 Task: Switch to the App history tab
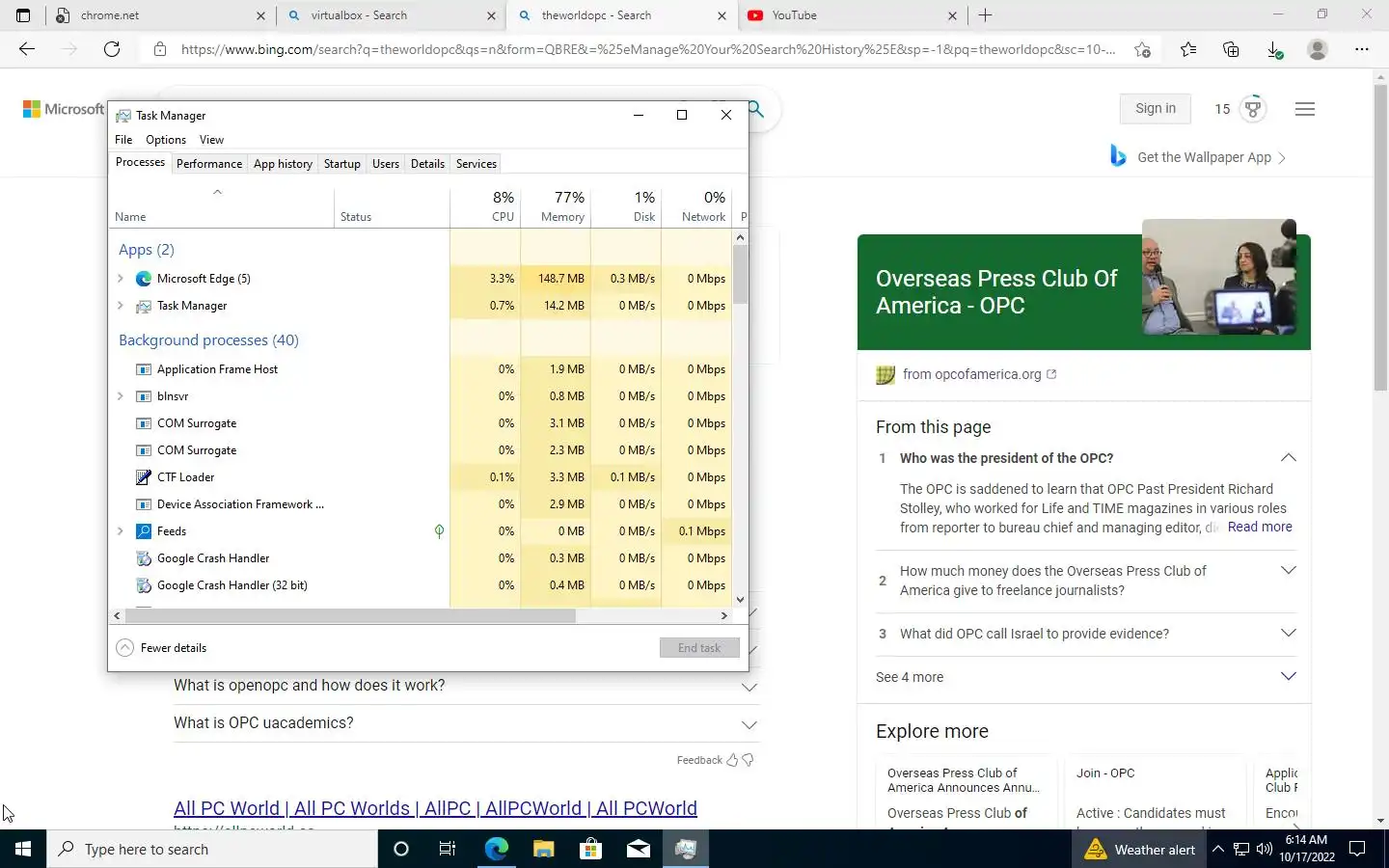(x=283, y=164)
